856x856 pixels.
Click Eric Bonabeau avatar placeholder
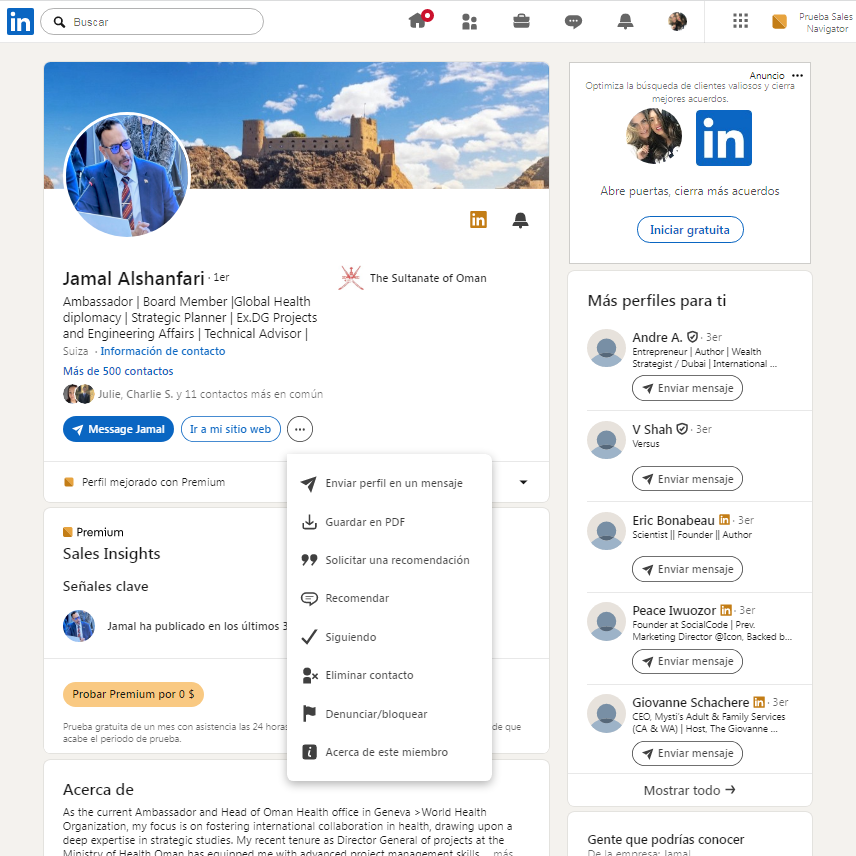607,531
